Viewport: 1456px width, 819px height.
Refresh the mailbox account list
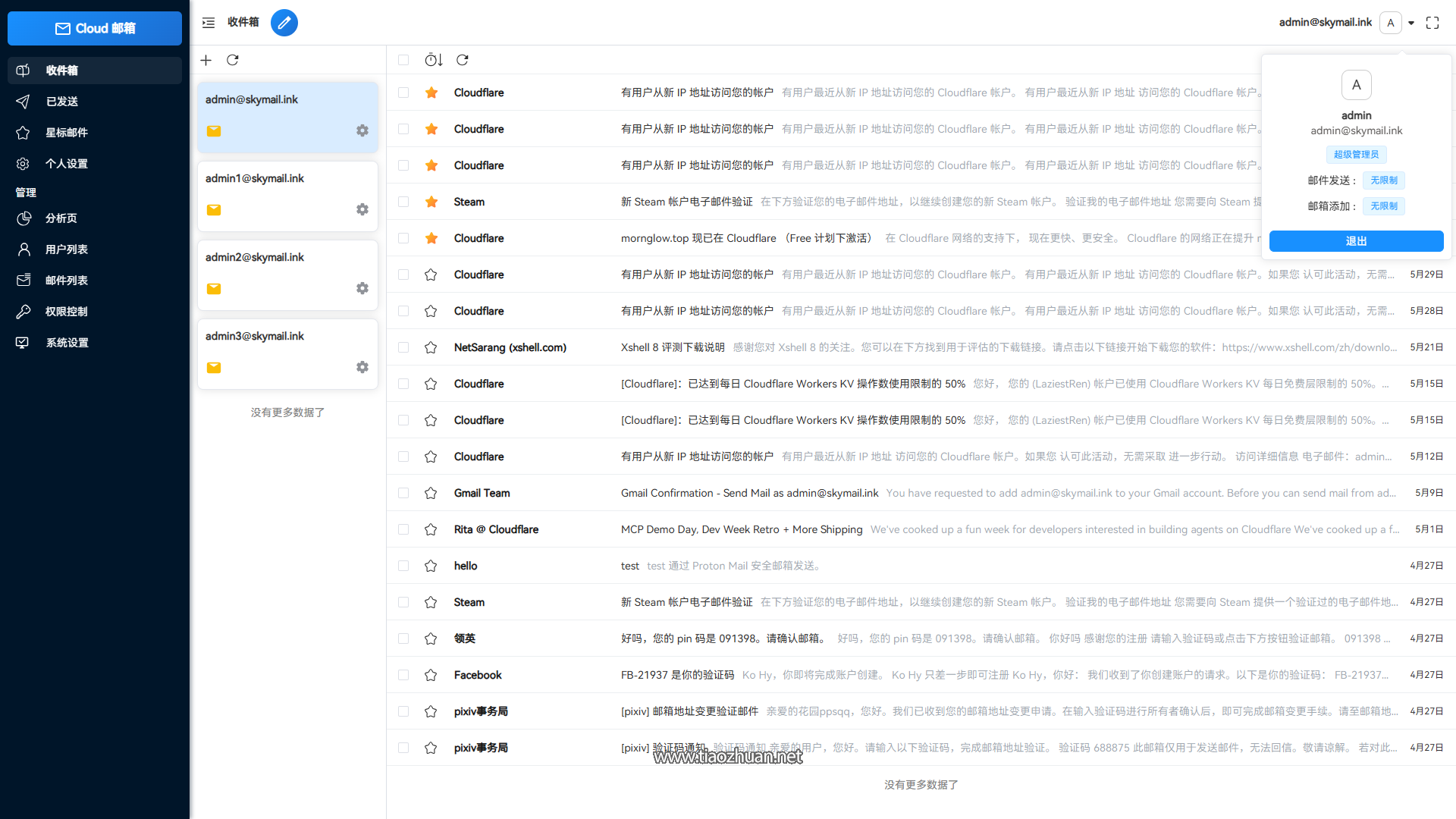pyautogui.click(x=233, y=60)
